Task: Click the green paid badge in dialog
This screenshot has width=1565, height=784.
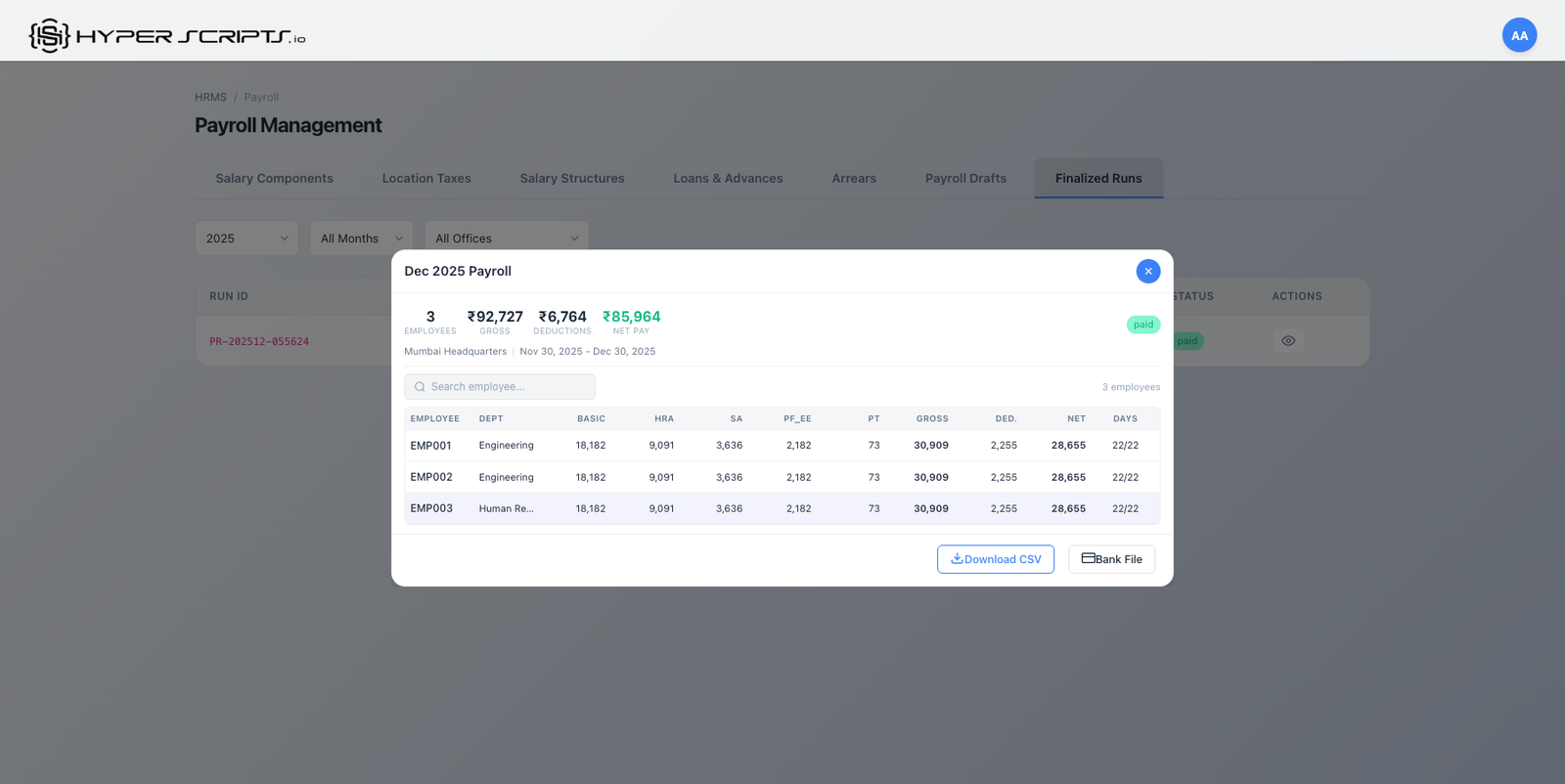Action: click(x=1142, y=325)
